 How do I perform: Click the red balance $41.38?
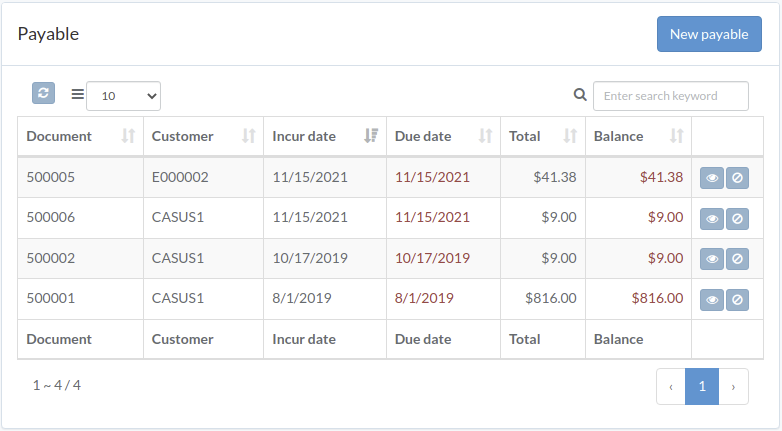[x=661, y=177]
